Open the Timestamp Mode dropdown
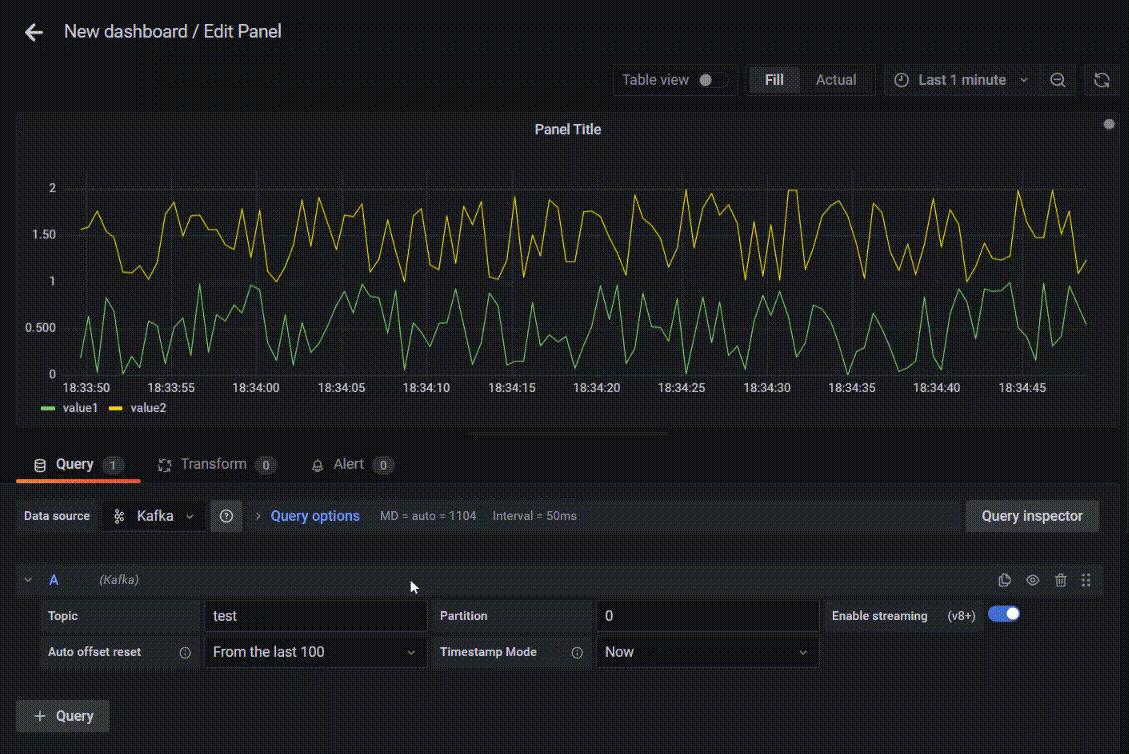Image resolution: width=1129 pixels, height=754 pixels. (x=707, y=651)
